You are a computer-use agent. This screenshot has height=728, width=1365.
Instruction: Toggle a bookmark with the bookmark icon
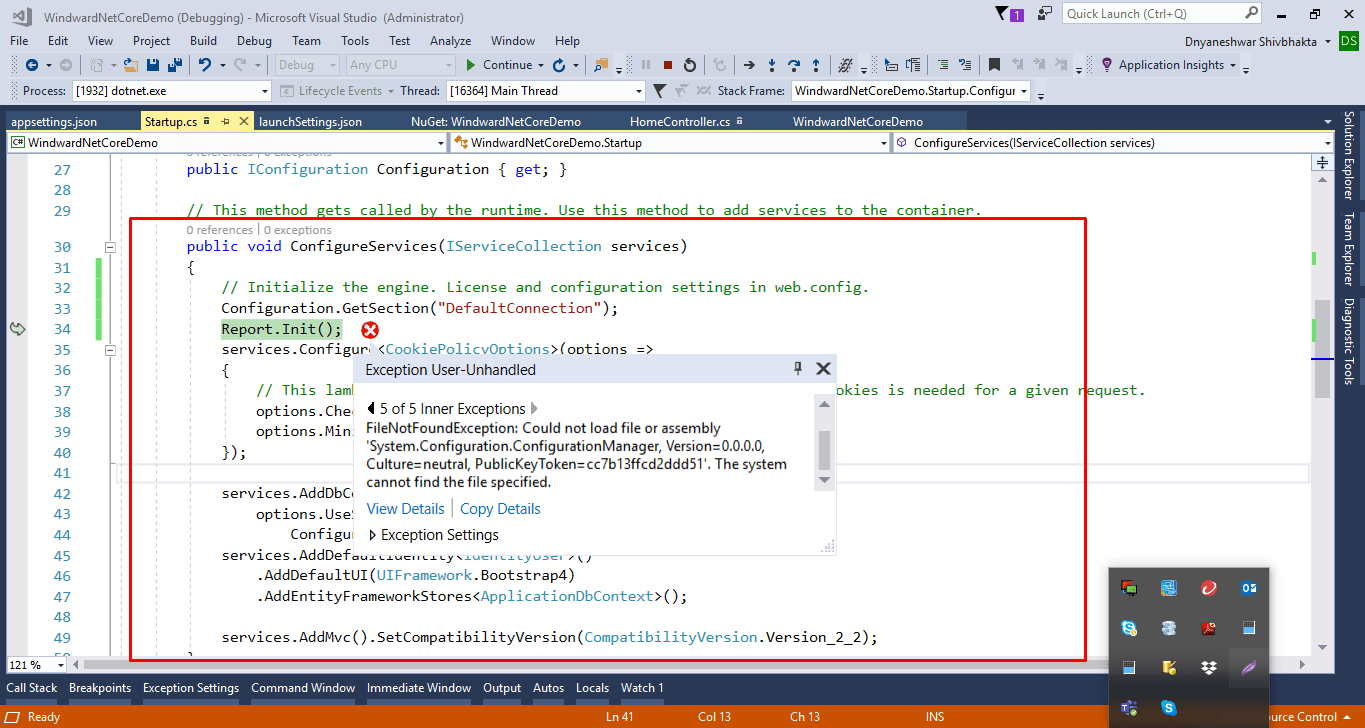[x=992, y=64]
